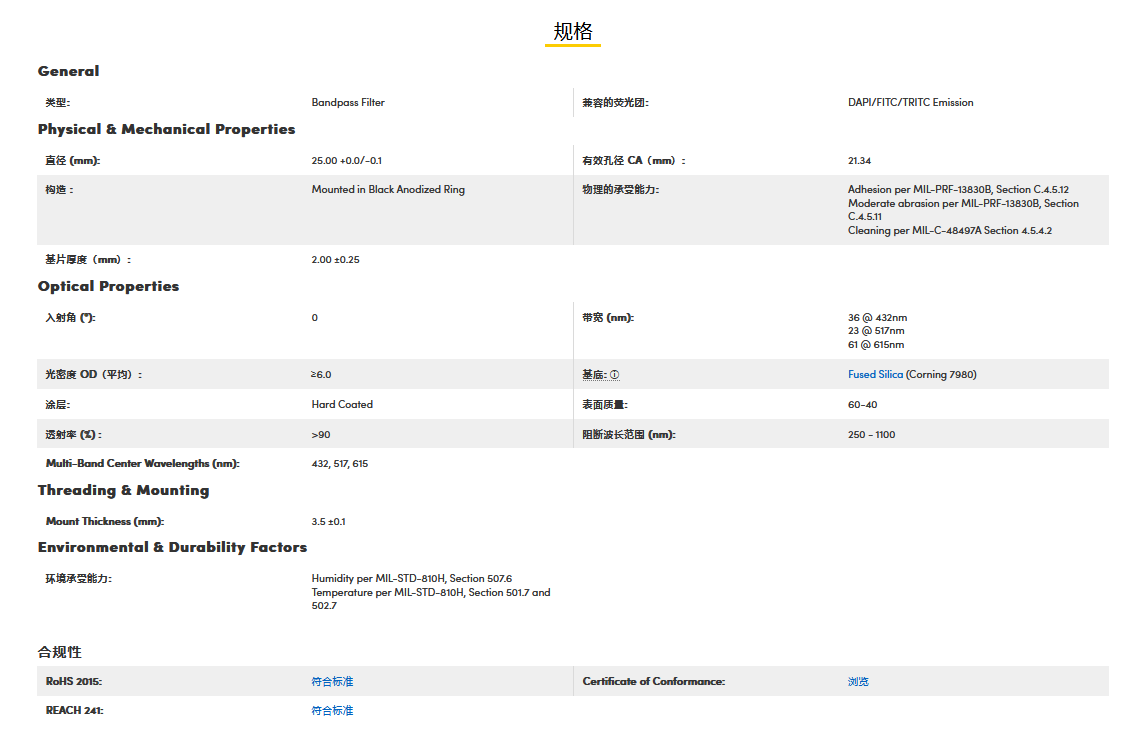Click bandwidth value 23 @ 517nm
The height and width of the screenshot is (740, 1122).
click(876, 331)
